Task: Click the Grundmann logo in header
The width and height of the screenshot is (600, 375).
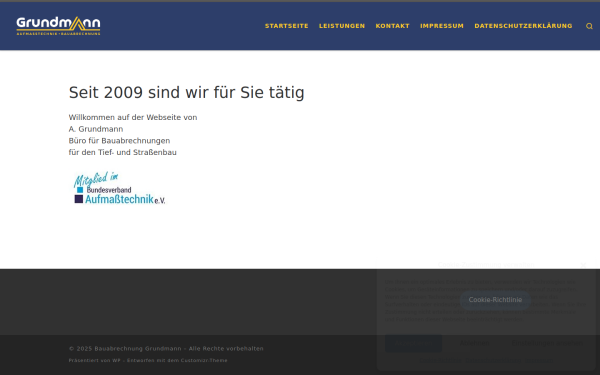Action: 59,26
